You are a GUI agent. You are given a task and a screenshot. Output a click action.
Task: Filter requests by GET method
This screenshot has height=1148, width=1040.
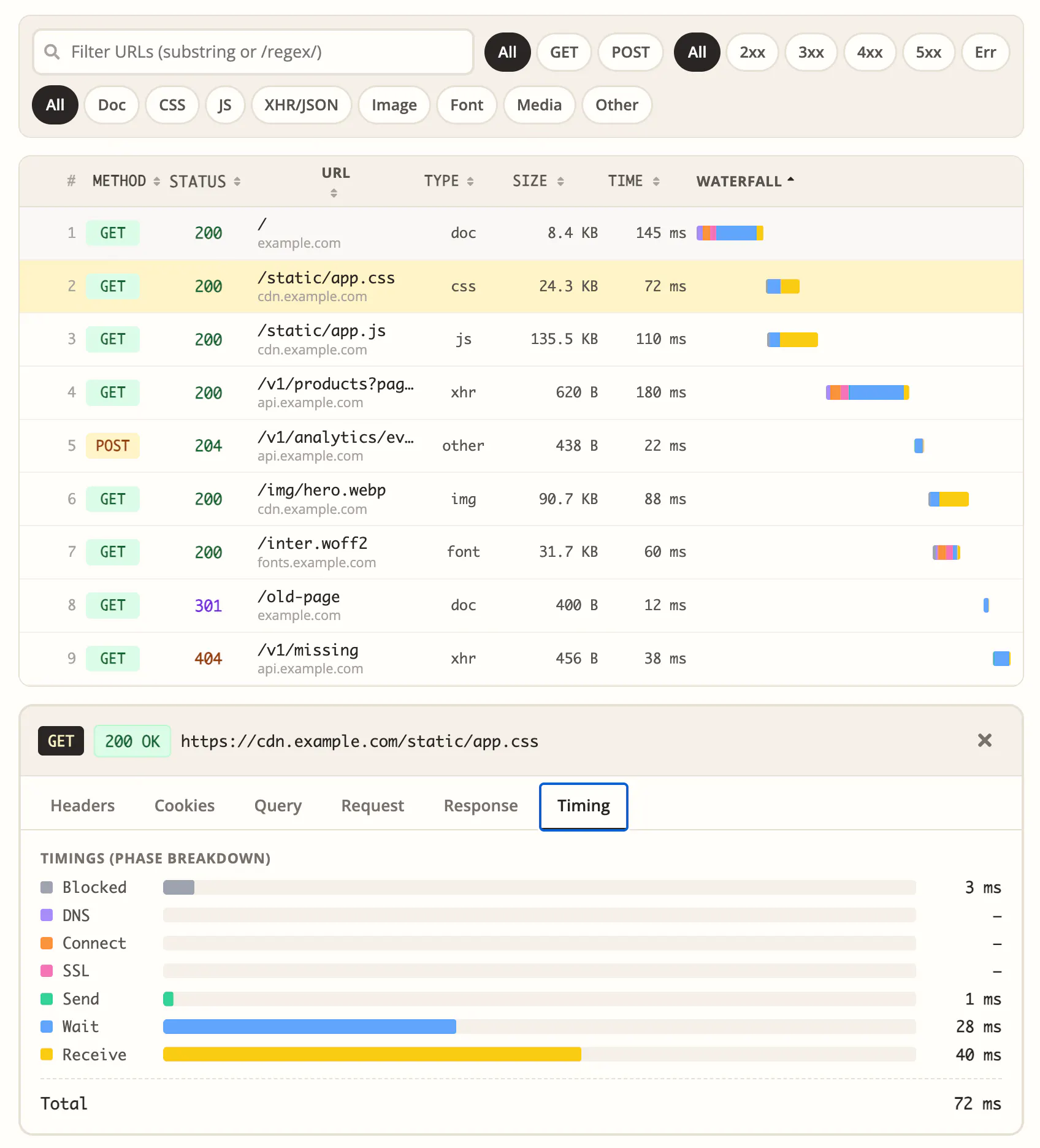(x=564, y=52)
